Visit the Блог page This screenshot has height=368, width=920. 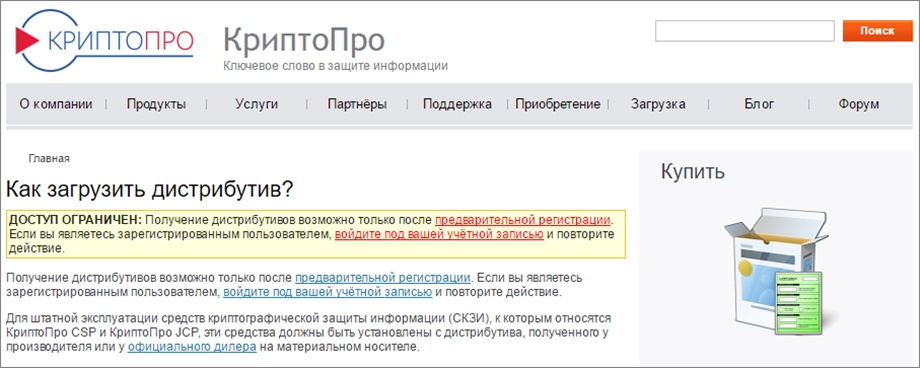click(x=759, y=104)
